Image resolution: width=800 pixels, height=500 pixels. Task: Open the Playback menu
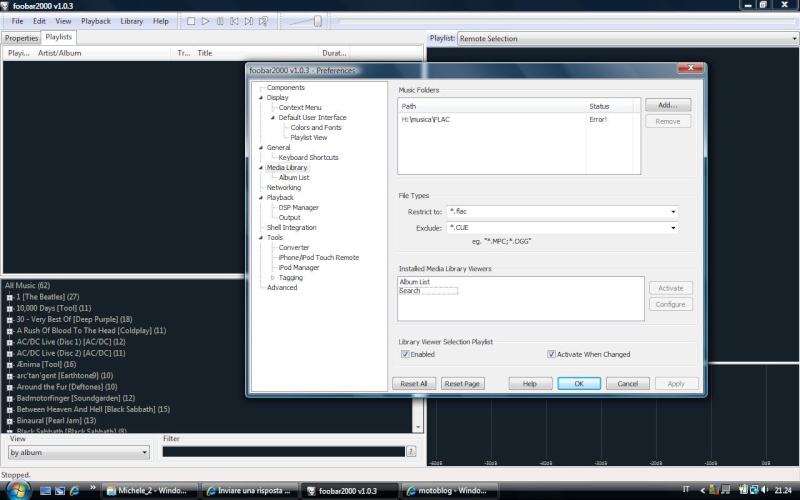tap(96, 21)
